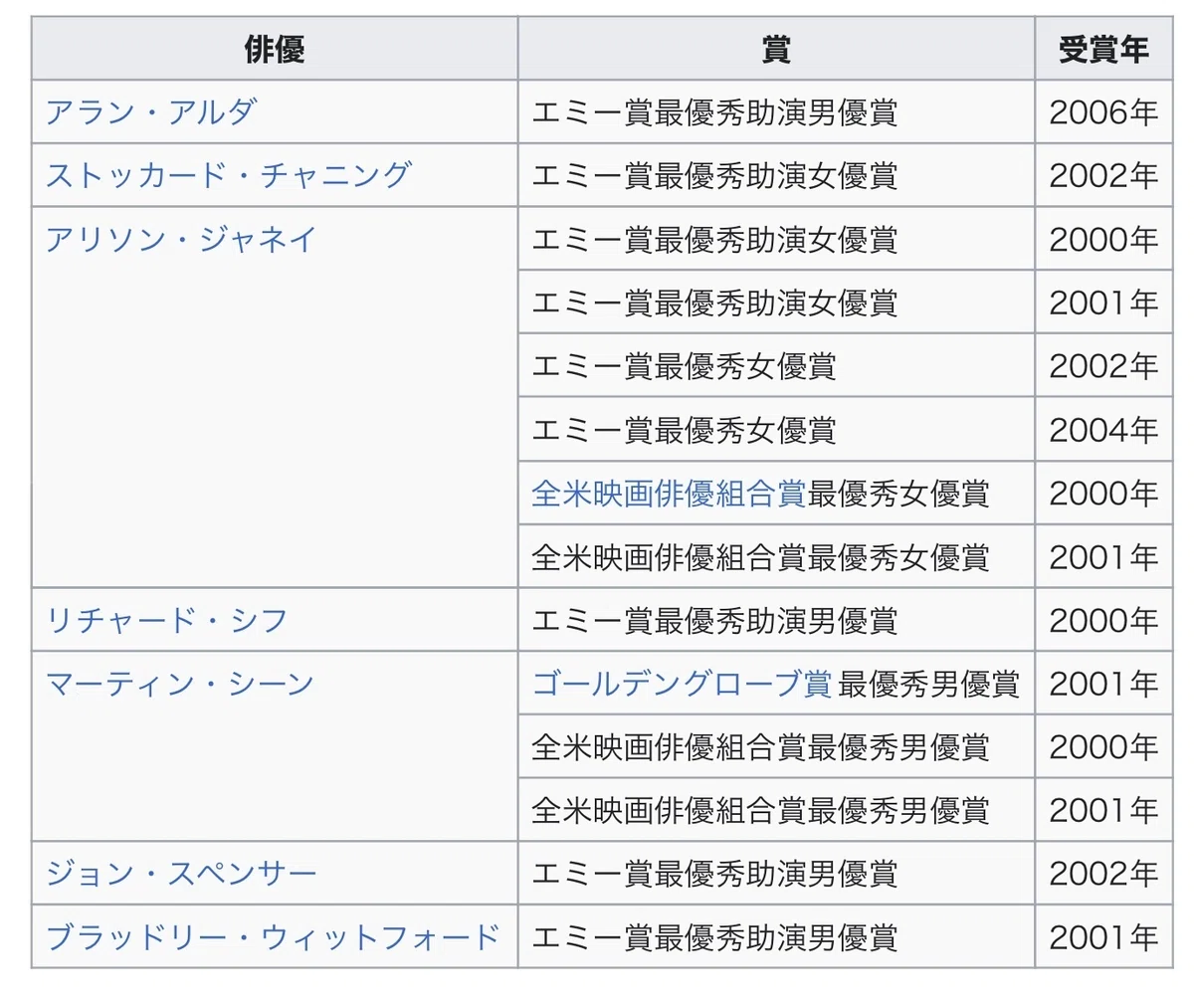Open the アラン・アルダ actor link
Screen dimensions: 1194x1008
[x=151, y=111]
